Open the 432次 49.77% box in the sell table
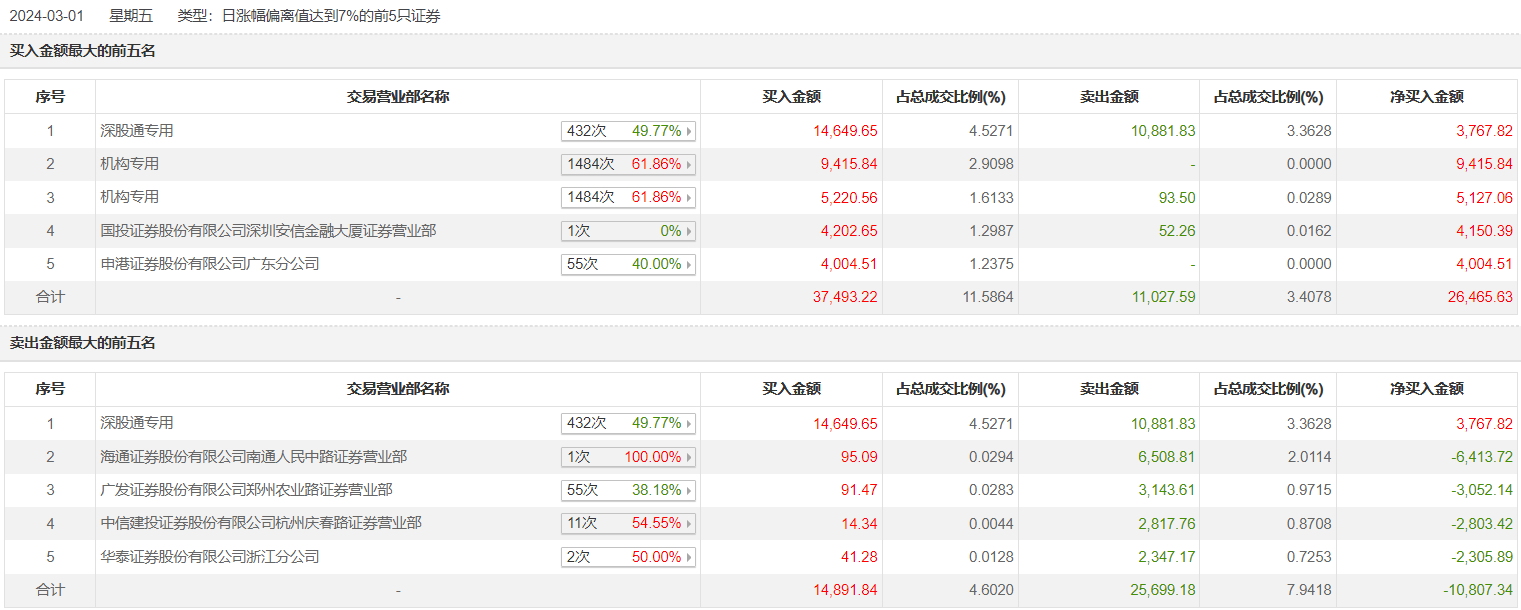 (628, 423)
